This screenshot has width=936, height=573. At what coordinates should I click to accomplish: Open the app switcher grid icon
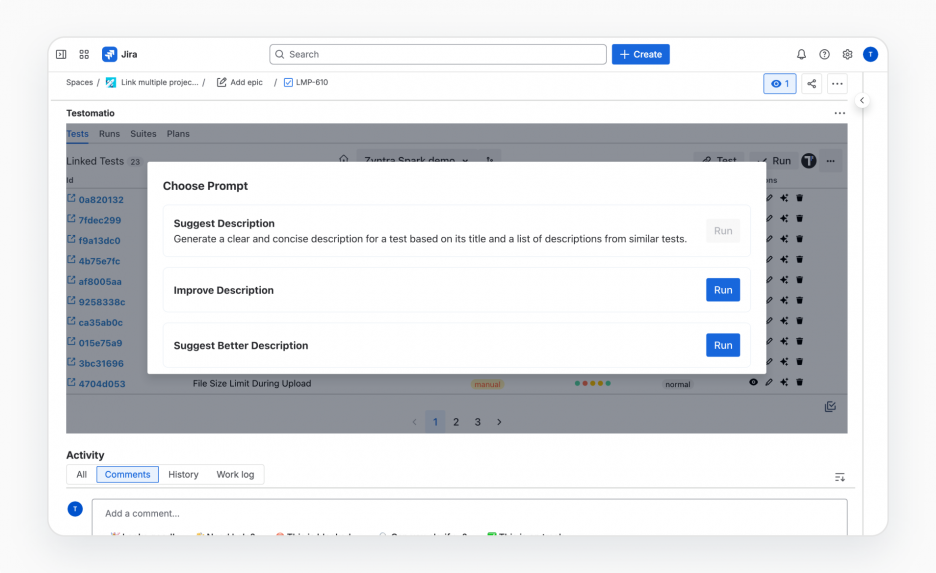tap(84, 54)
